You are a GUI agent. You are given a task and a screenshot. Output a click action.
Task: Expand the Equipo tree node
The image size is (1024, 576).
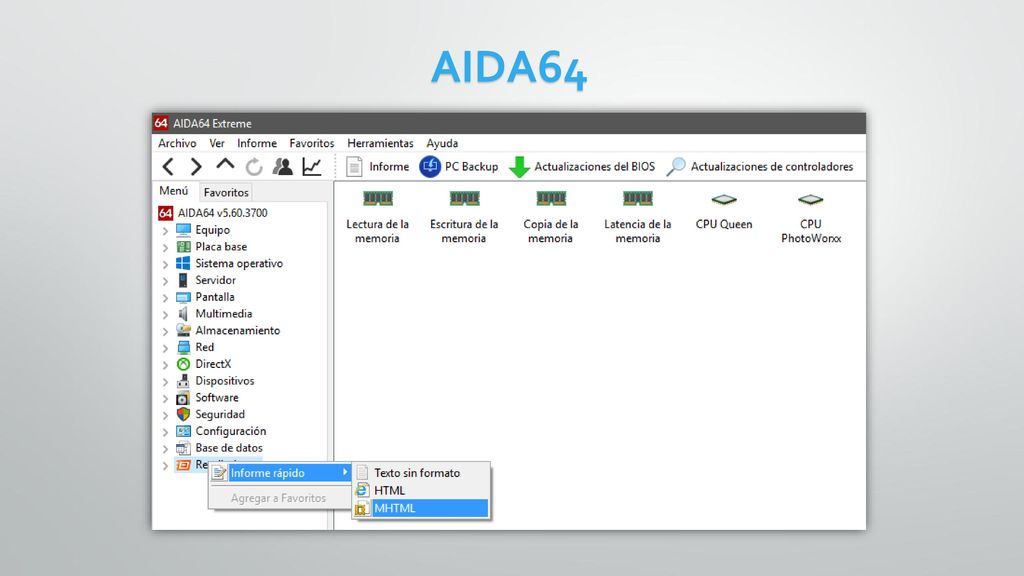click(x=165, y=231)
